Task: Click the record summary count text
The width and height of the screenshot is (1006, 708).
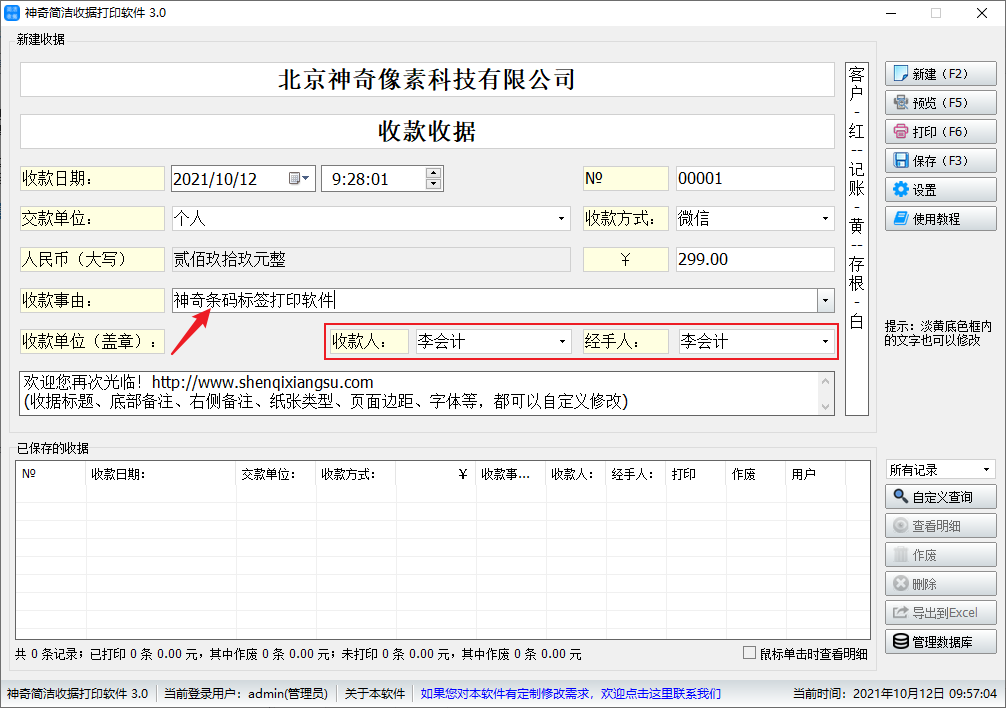Action: pos(298,654)
